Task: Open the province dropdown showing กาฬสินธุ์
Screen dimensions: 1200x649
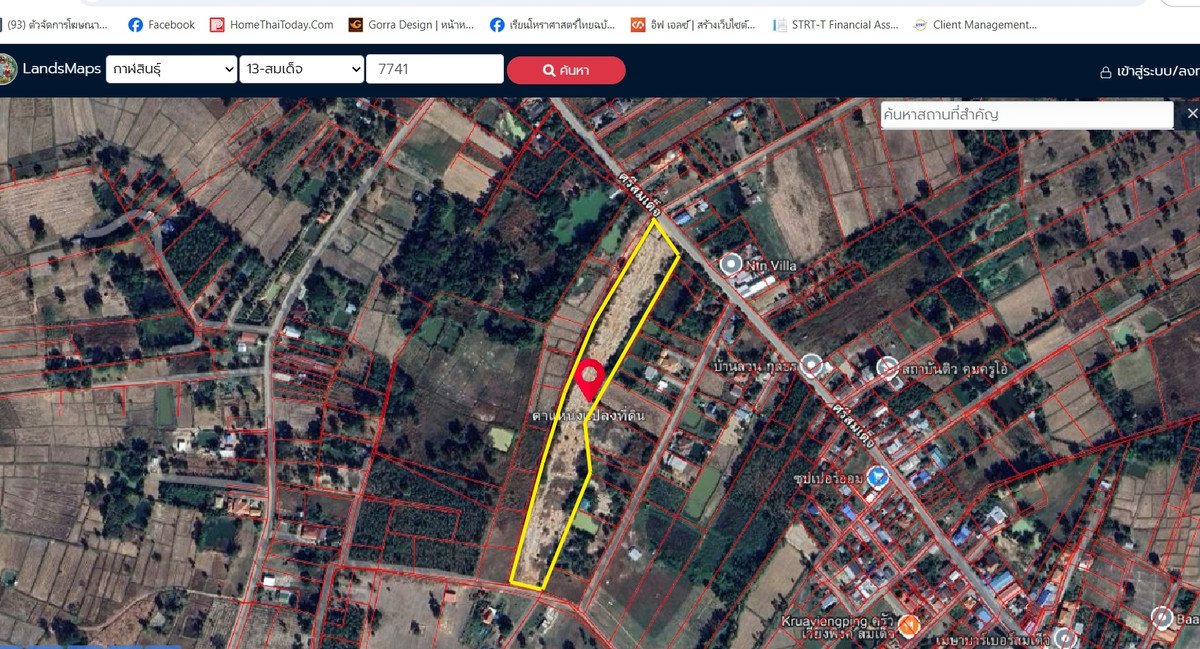Action: 171,69
